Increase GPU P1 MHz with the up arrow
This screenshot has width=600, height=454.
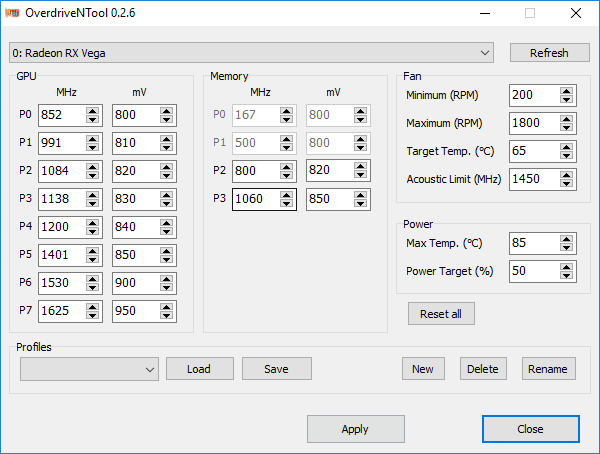93,139
